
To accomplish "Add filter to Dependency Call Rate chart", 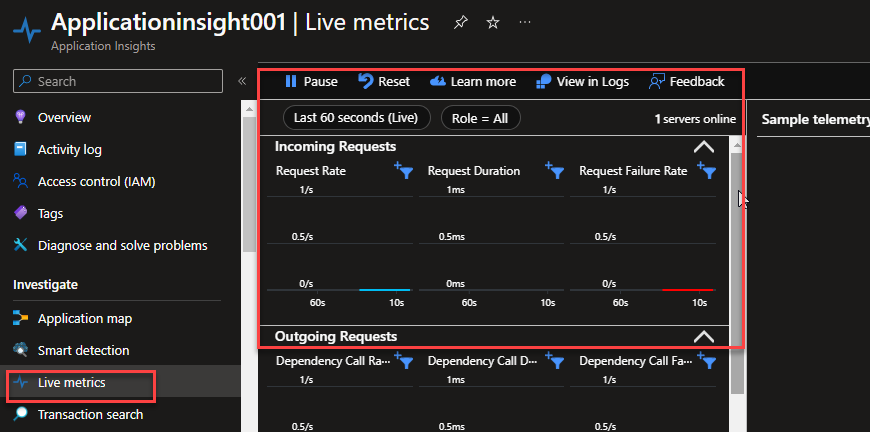I will coord(403,361).
